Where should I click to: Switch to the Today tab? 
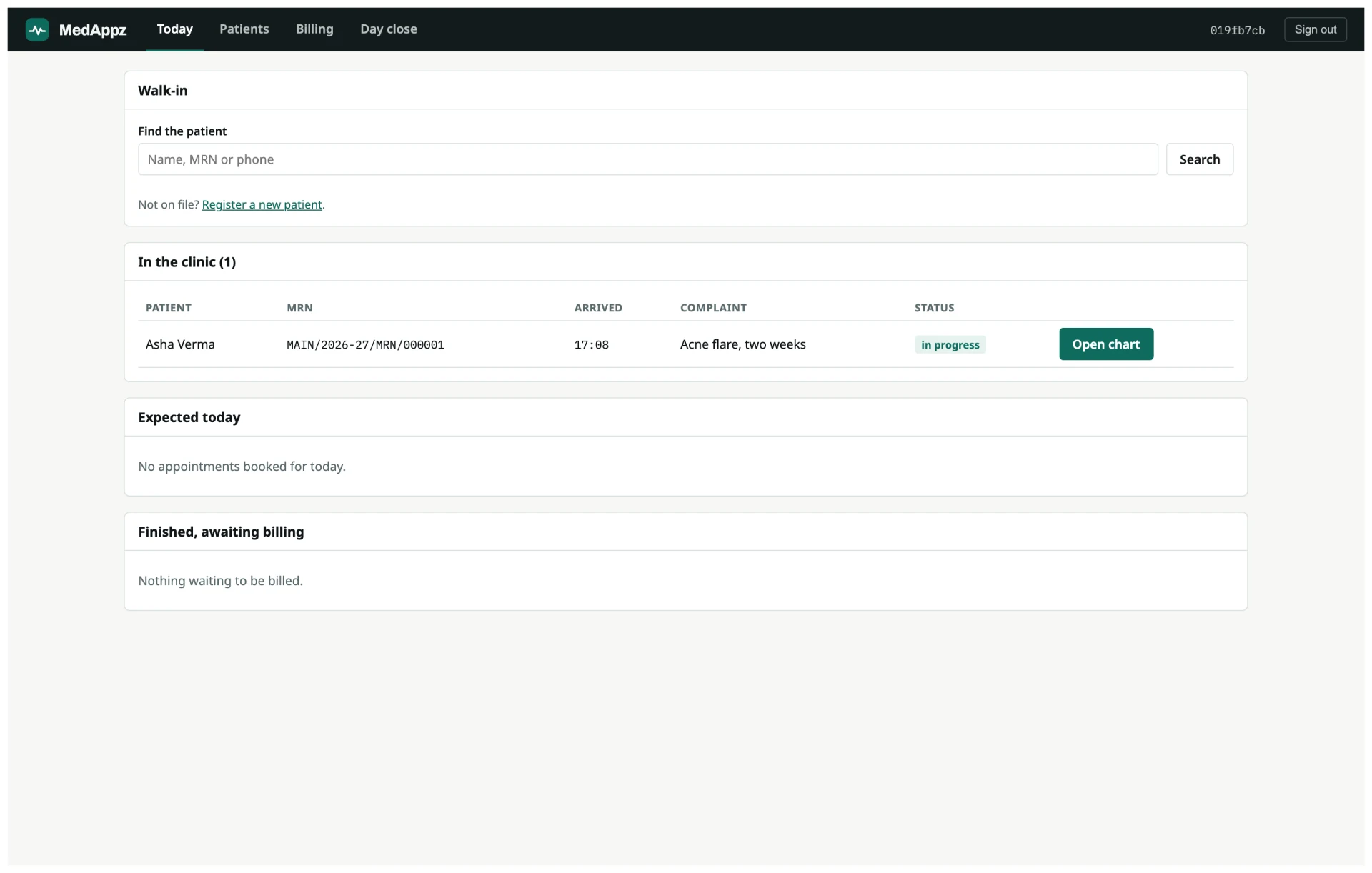(x=174, y=29)
